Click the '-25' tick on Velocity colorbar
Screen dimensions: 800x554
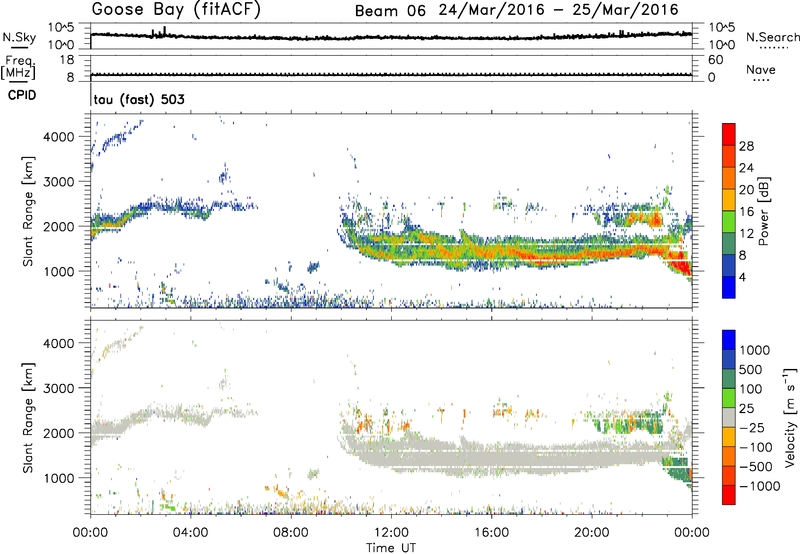[x=753, y=427]
